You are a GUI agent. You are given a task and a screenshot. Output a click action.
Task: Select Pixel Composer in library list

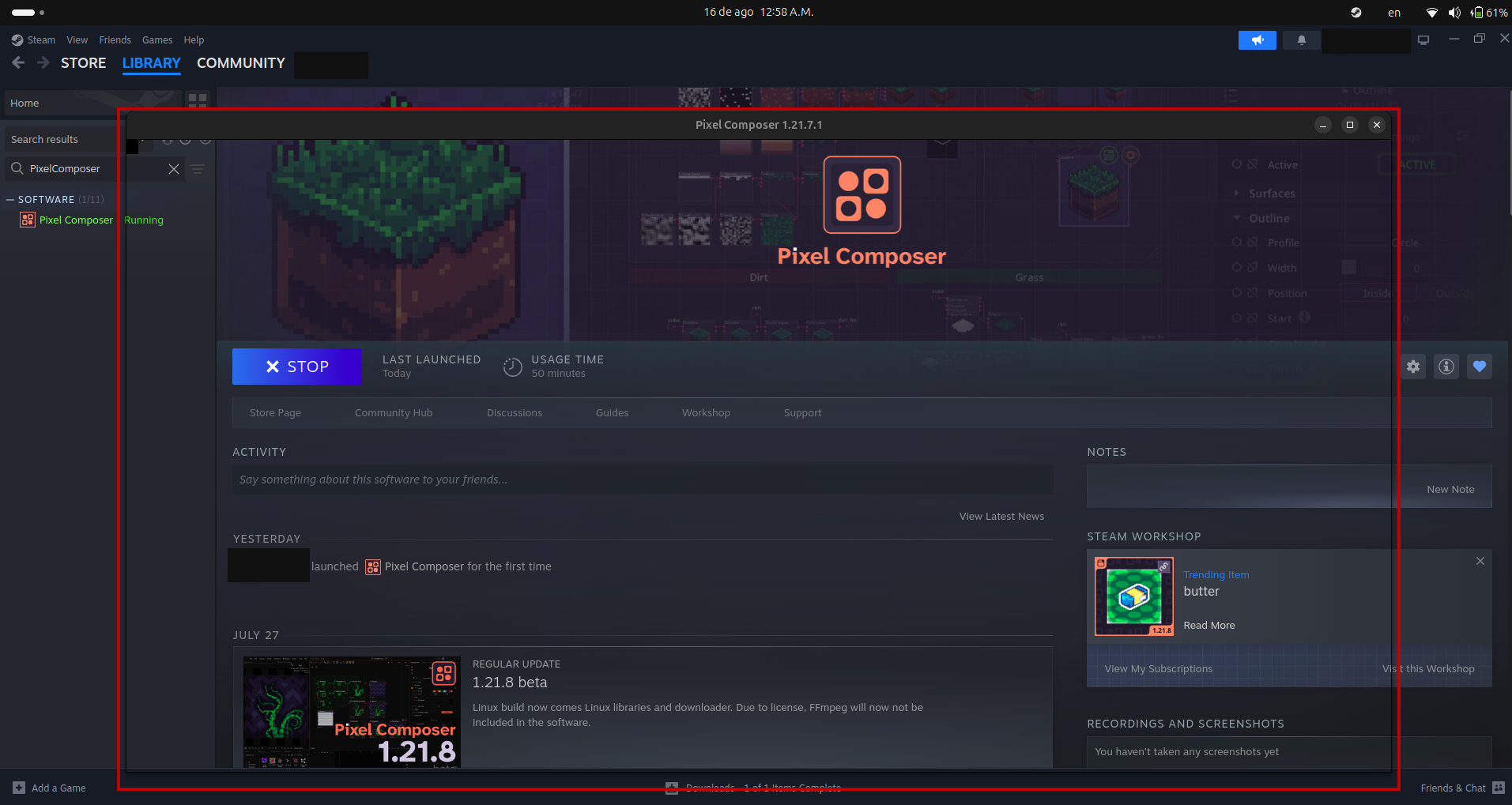(x=76, y=220)
